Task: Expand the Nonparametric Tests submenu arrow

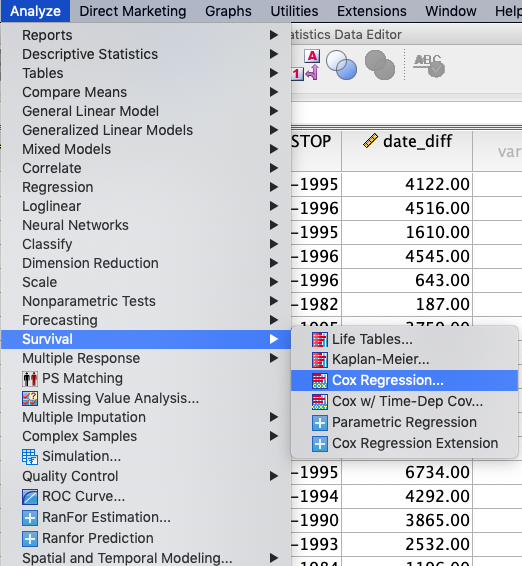Action: pos(274,301)
